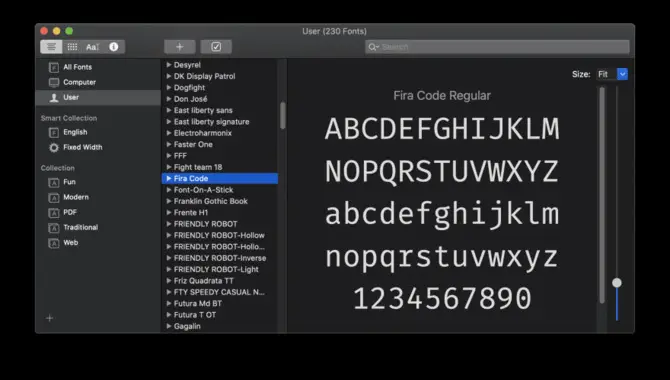670x380 pixels.
Task: Select Fira Code font row
Action: coord(220,178)
